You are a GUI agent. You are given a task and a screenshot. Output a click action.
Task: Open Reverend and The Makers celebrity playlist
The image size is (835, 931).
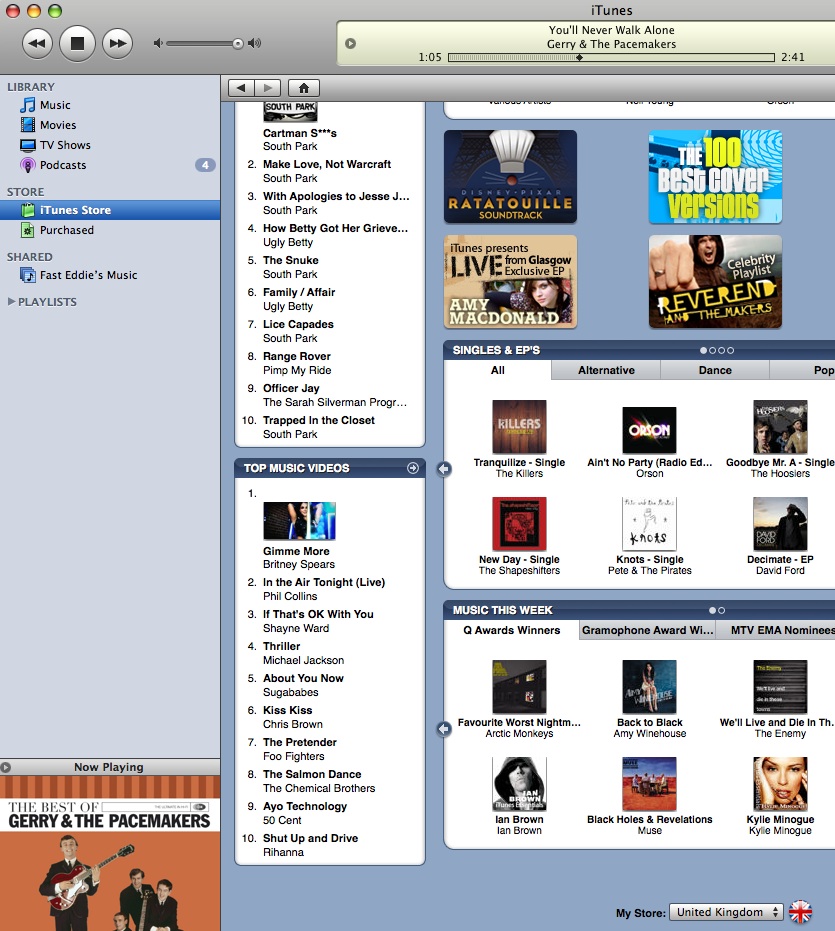tap(715, 281)
